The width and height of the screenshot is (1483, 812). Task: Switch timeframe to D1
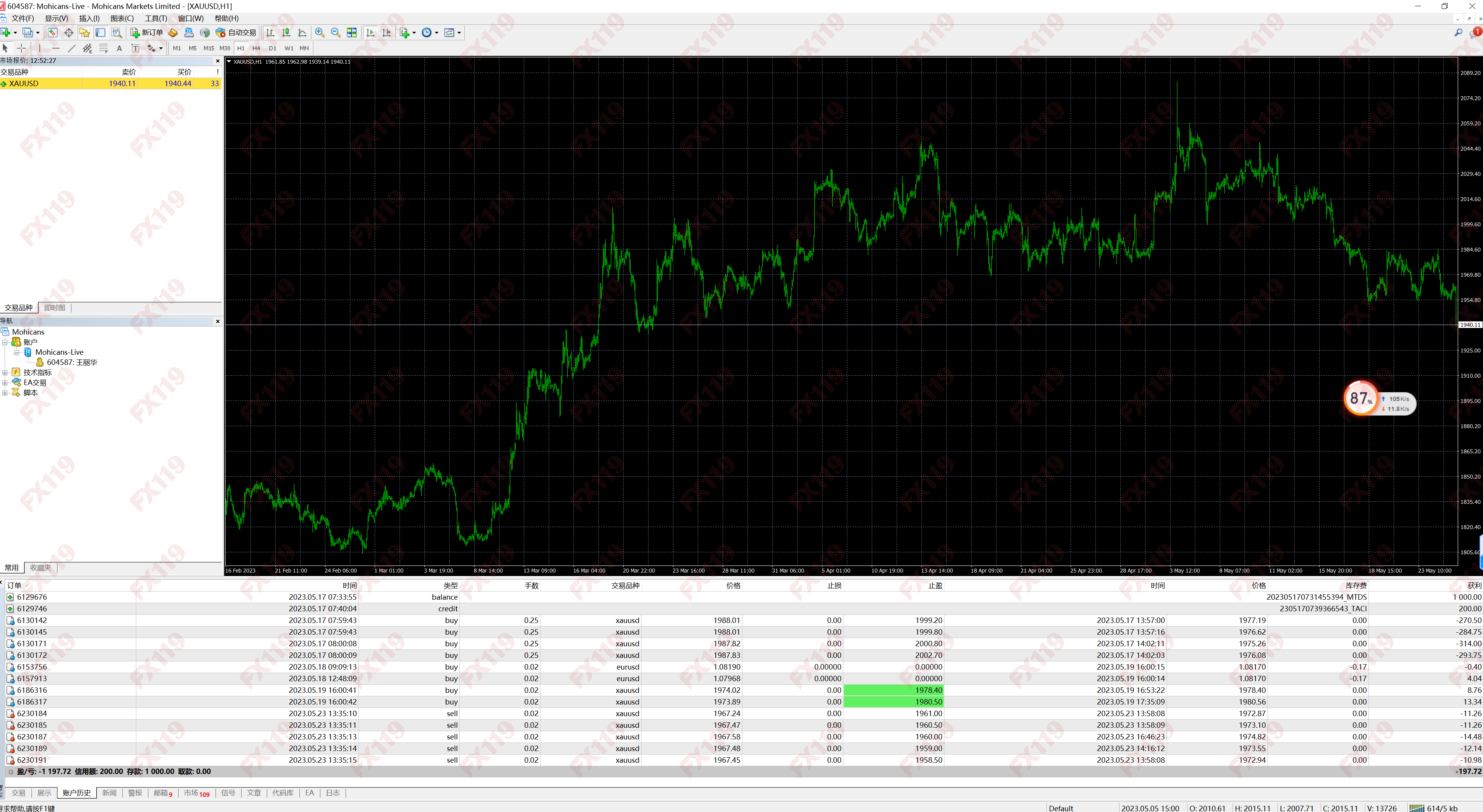tap(272, 49)
